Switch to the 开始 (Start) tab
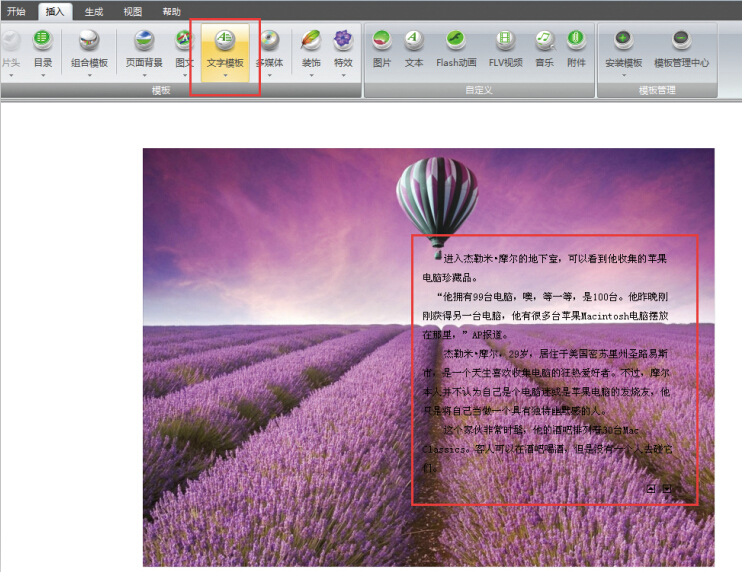Viewport: 742px width, 572px height. 16,11
